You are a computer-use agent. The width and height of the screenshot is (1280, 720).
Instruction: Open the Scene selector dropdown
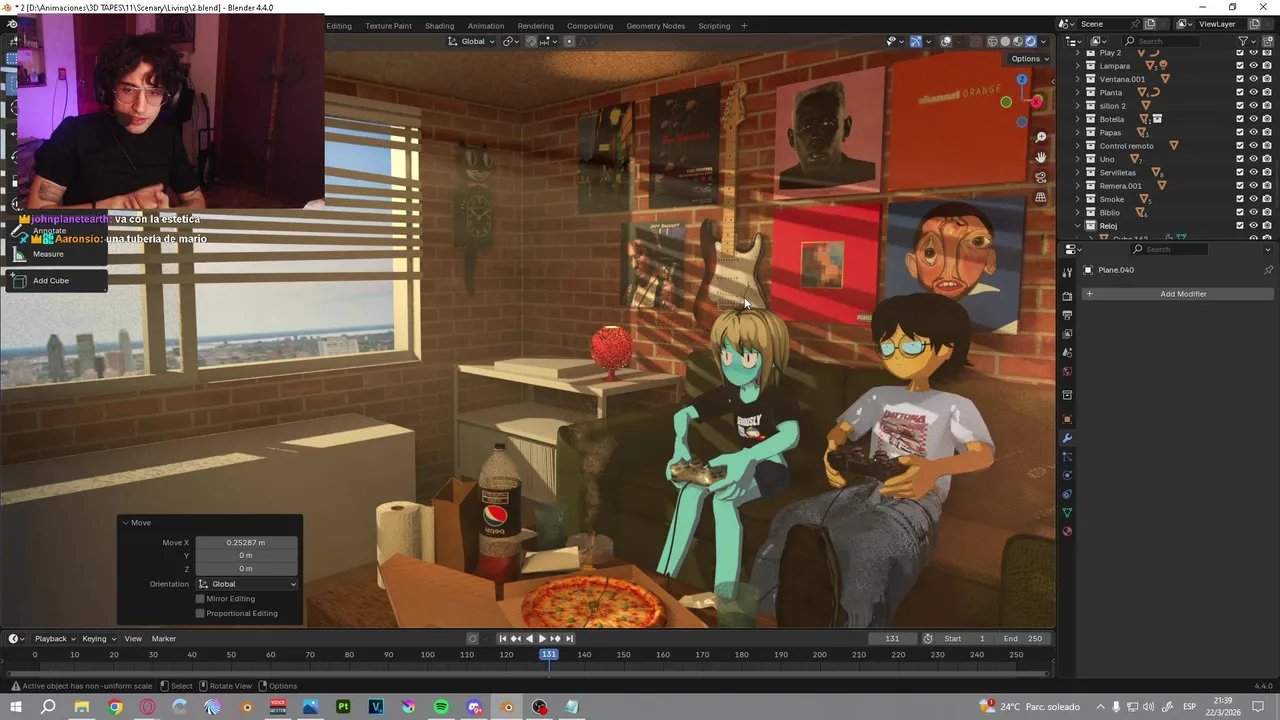pos(1068,24)
